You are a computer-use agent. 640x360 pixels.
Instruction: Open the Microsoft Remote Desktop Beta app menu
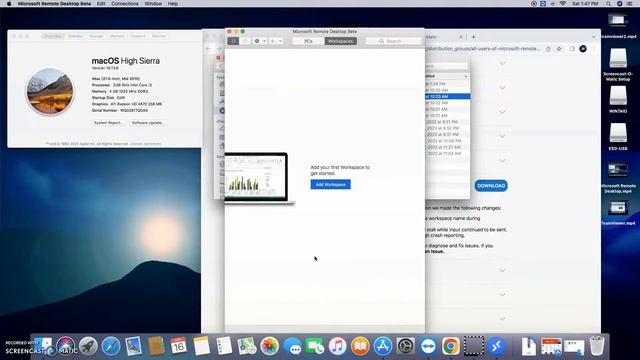tap(54, 4)
